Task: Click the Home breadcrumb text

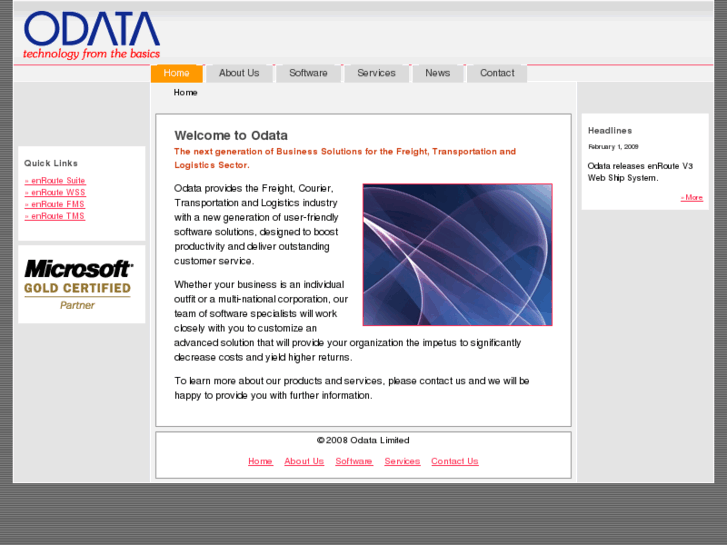Action: (185, 93)
